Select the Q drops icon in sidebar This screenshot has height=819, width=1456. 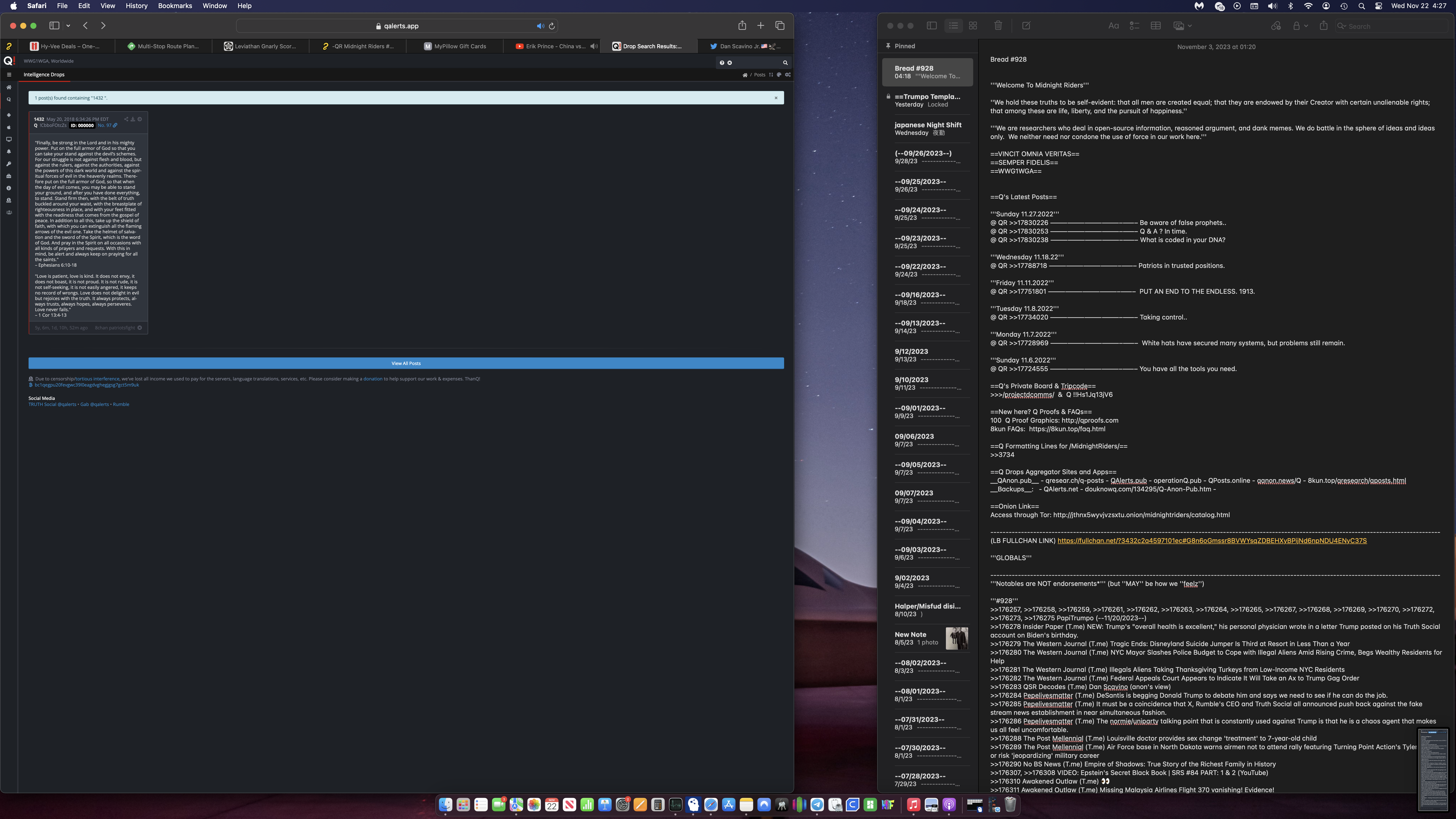pos(9,100)
